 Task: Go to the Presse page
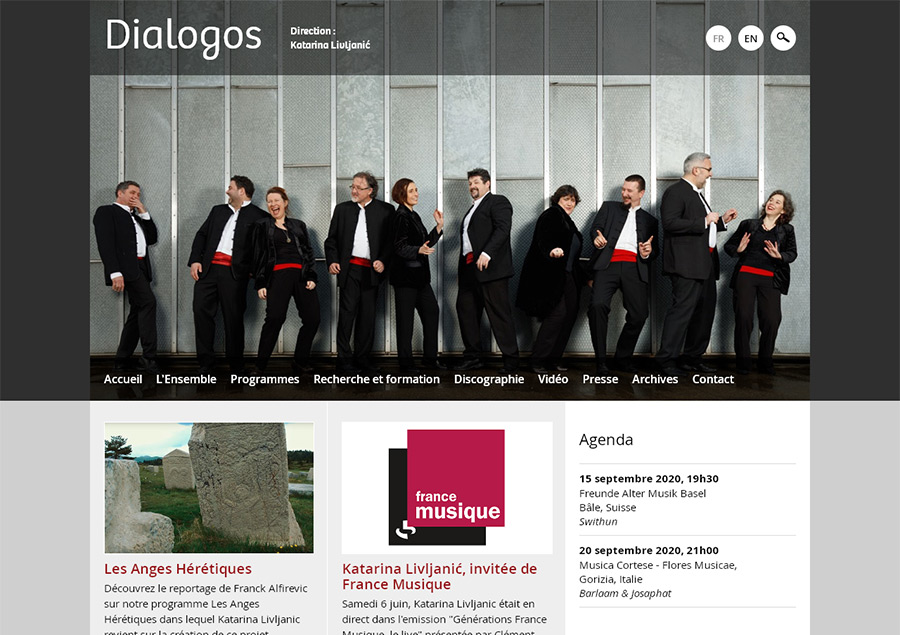point(600,379)
